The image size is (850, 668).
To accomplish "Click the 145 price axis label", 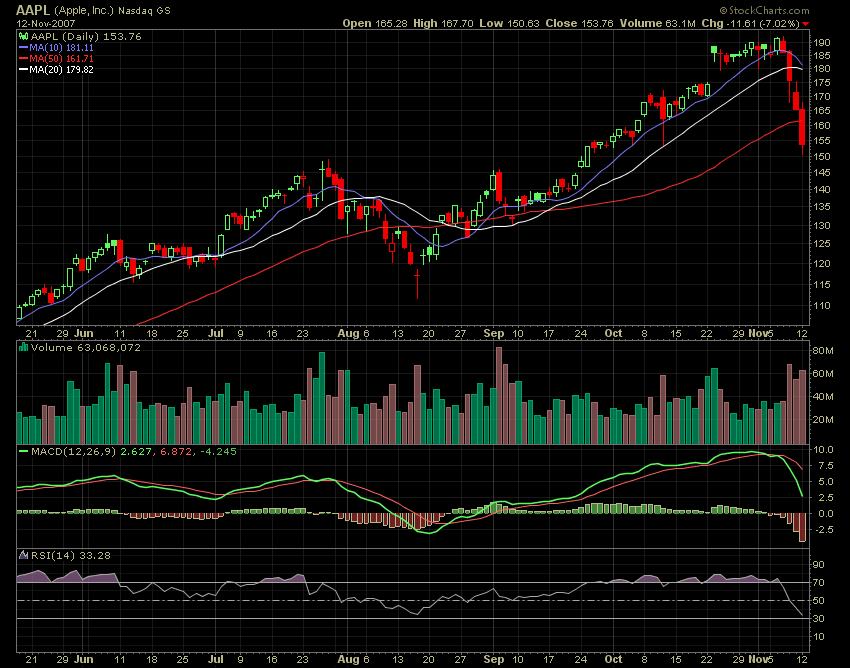I will point(821,172).
